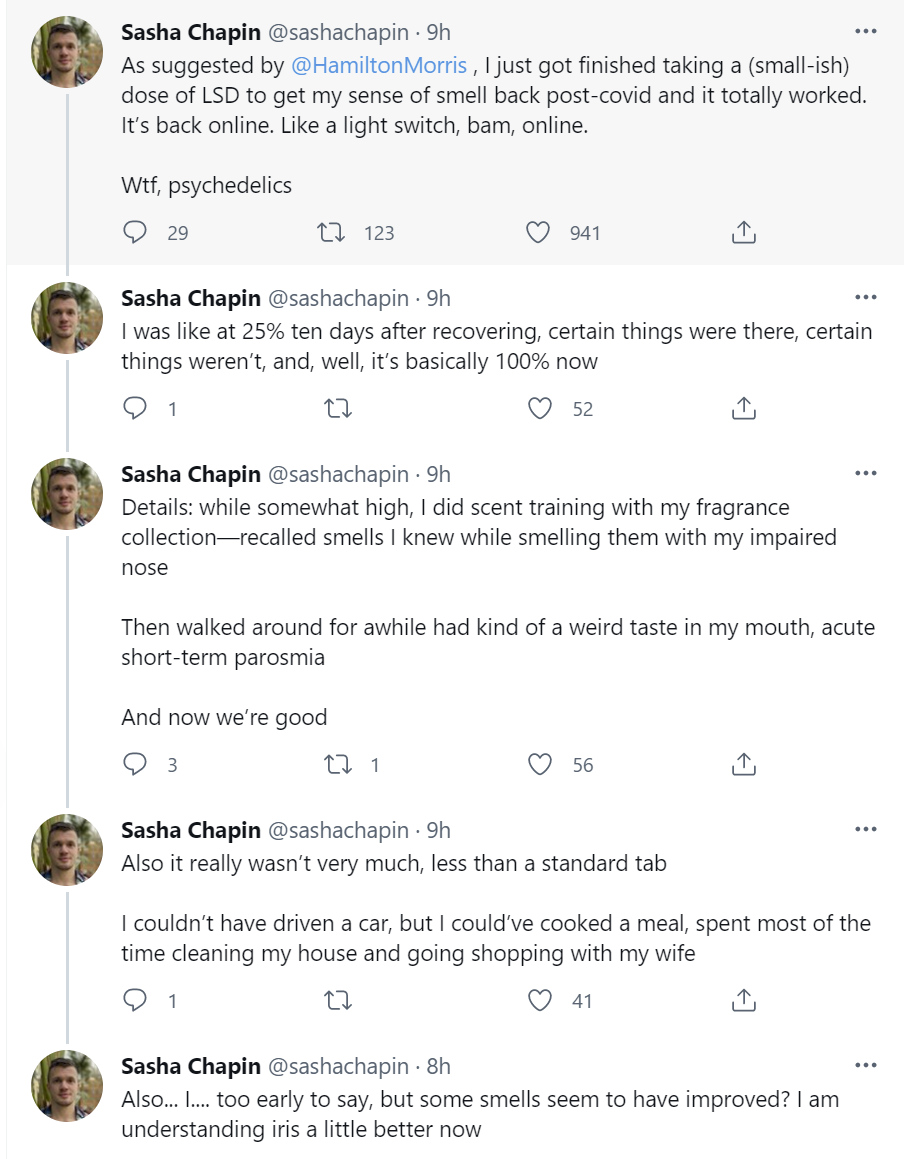Screen dimensions: 905x1159
Task: Like the tweet with 941 likes
Action: 538,233
